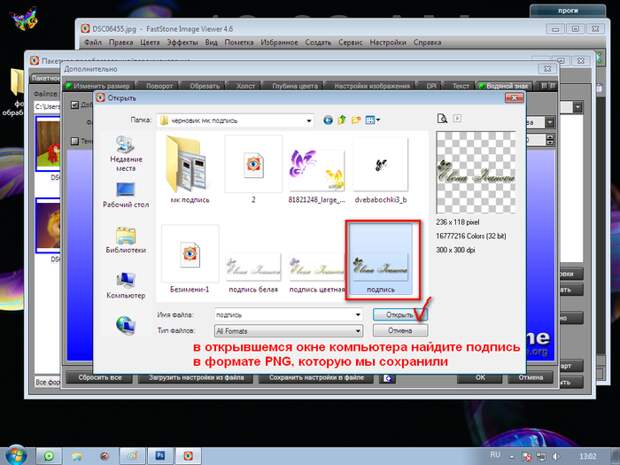Open the Вид menu in FastStone

[211, 42]
